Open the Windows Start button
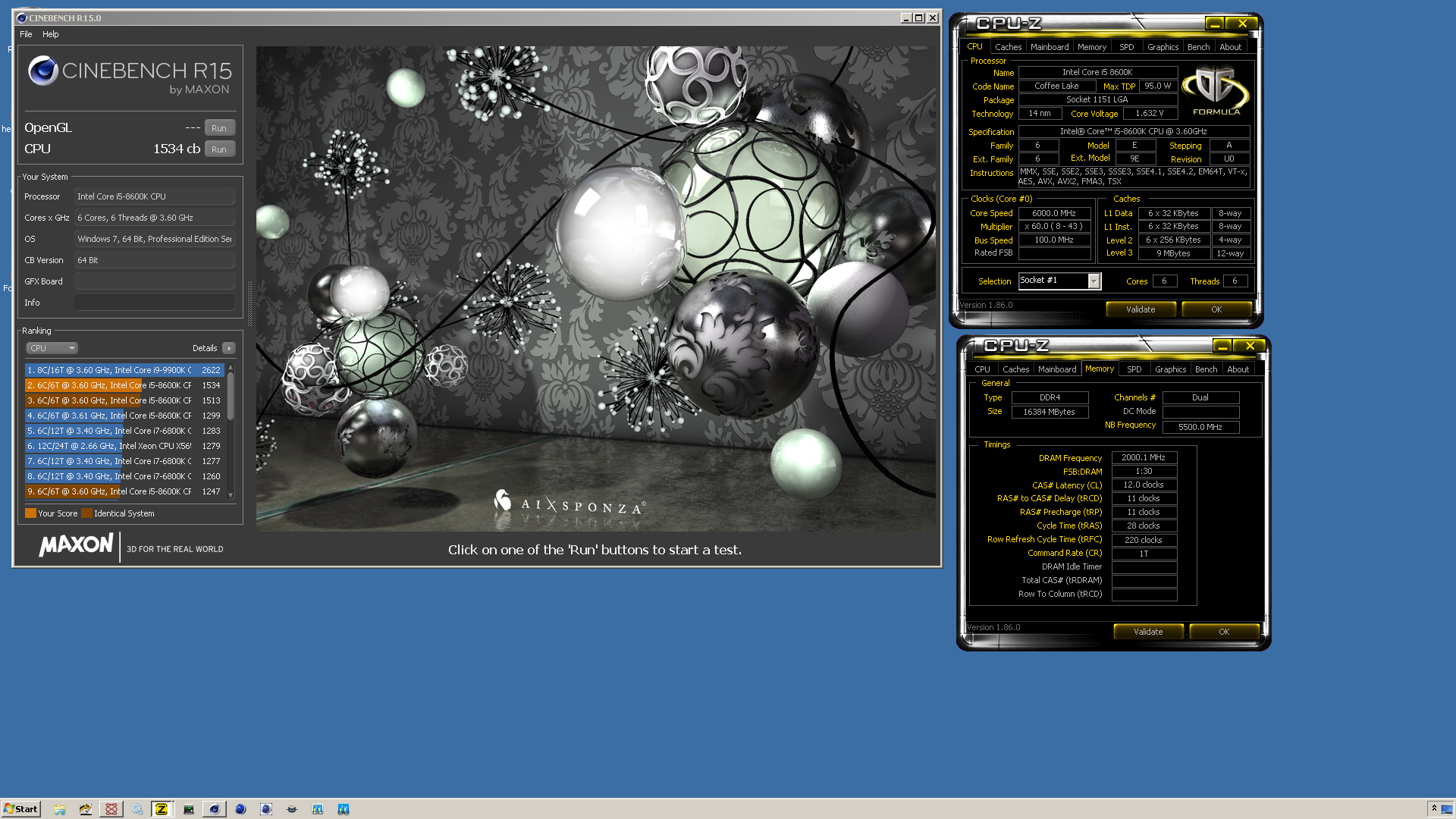The width and height of the screenshot is (1456, 819). click(20, 809)
